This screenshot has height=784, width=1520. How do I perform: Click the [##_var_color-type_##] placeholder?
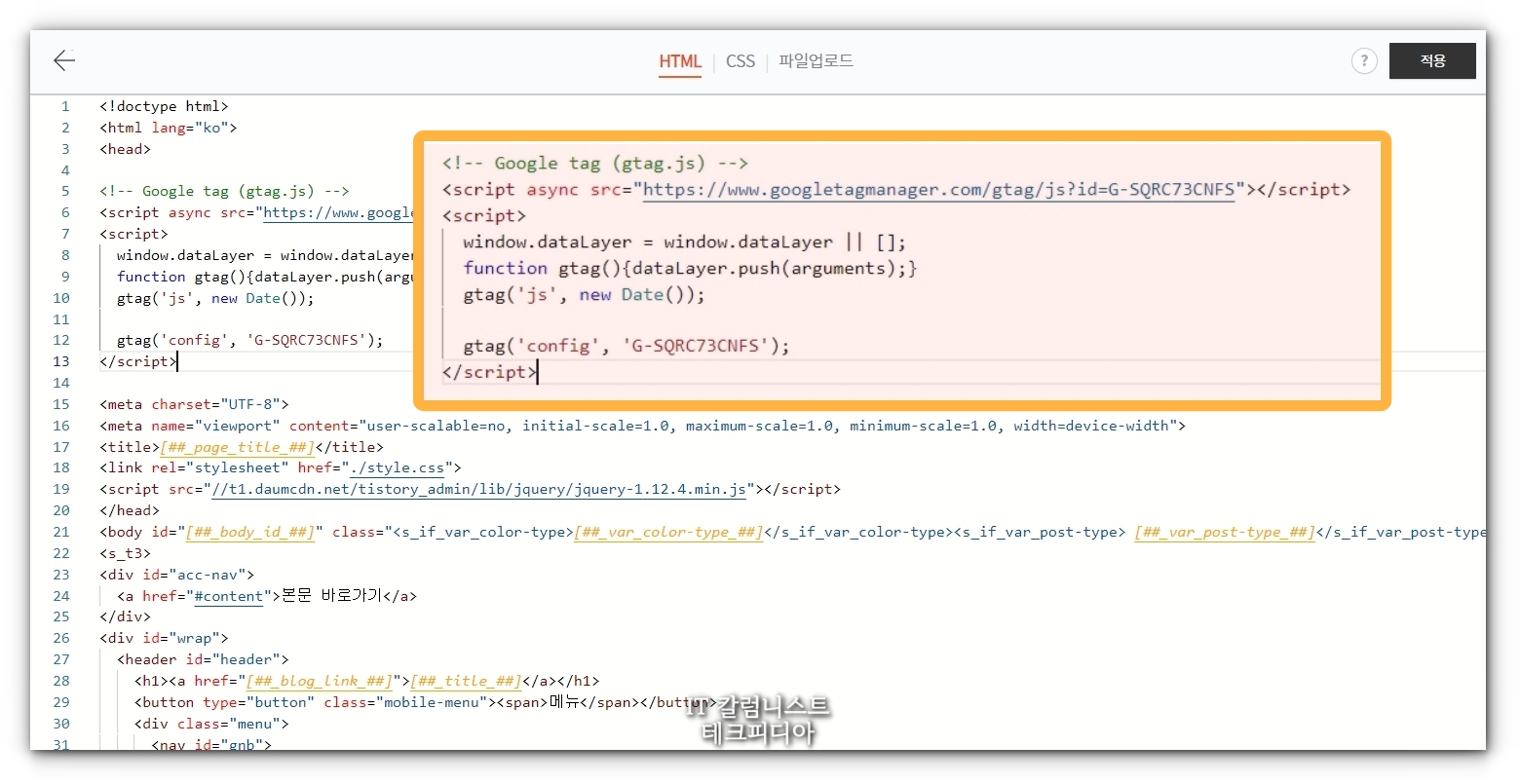(x=668, y=532)
